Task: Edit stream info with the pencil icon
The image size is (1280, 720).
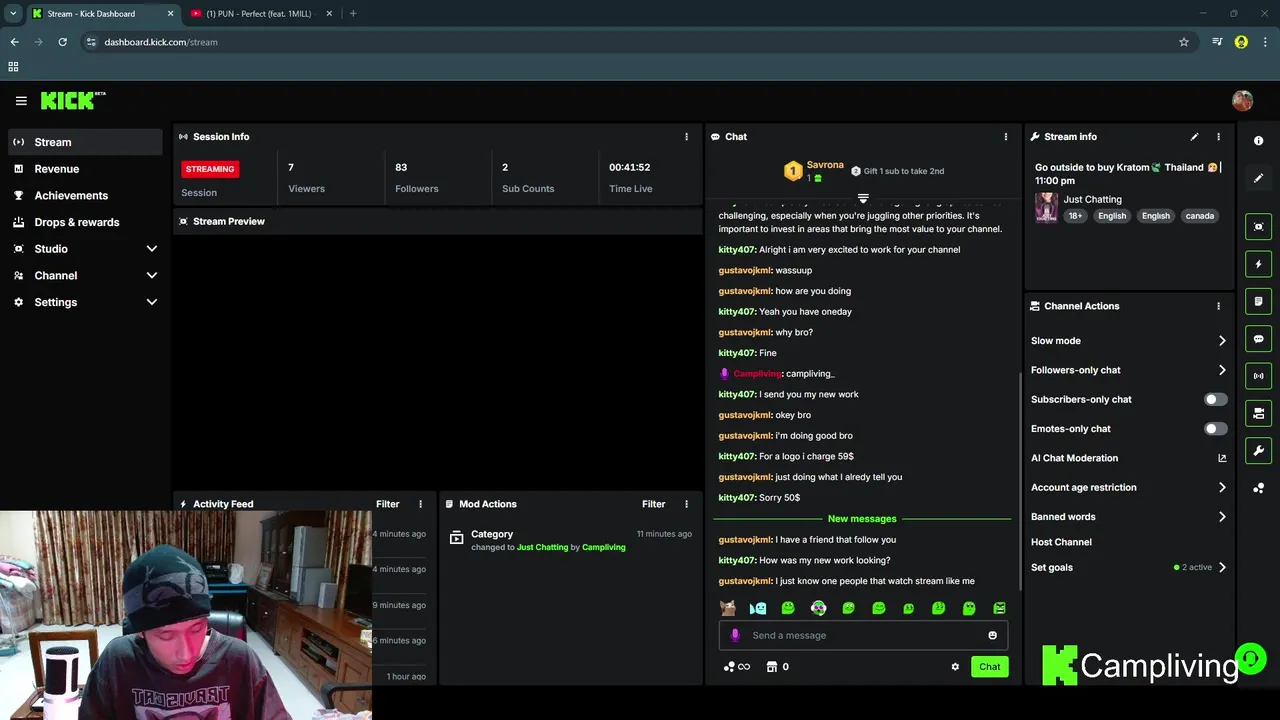Action: [x=1194, y=137]
